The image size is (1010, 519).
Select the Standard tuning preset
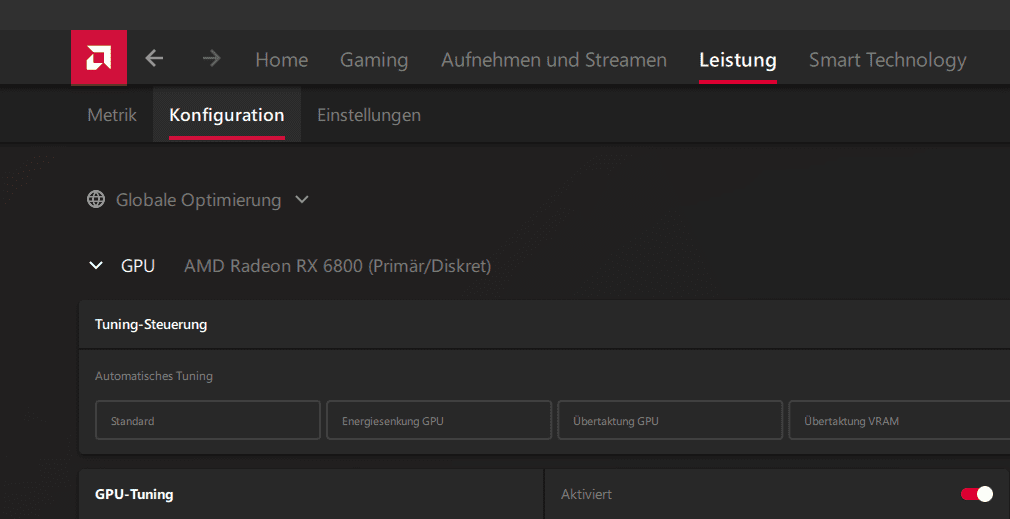(x=207, y=420)
